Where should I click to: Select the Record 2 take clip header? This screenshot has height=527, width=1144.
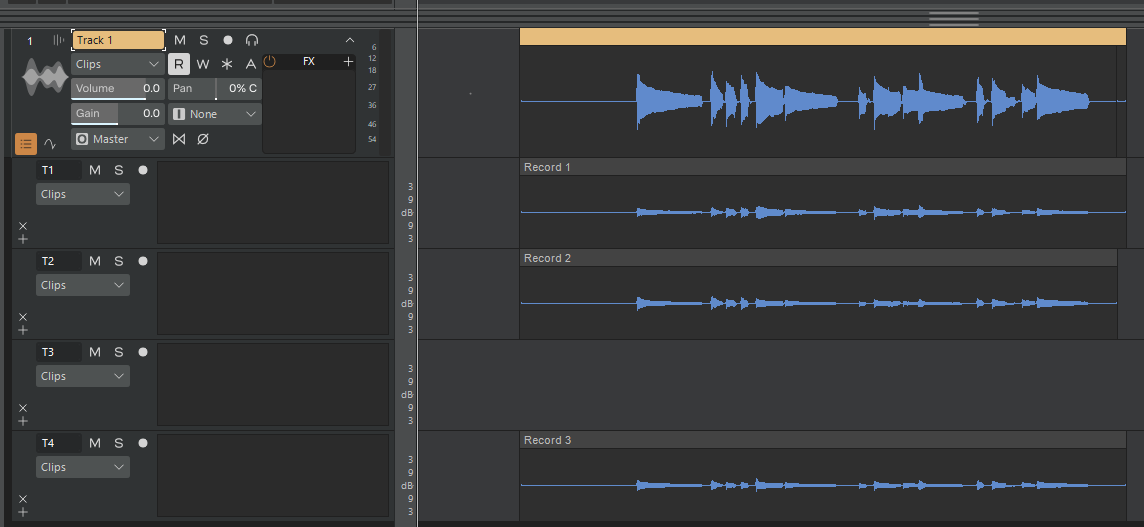click(x=818, y=258)
